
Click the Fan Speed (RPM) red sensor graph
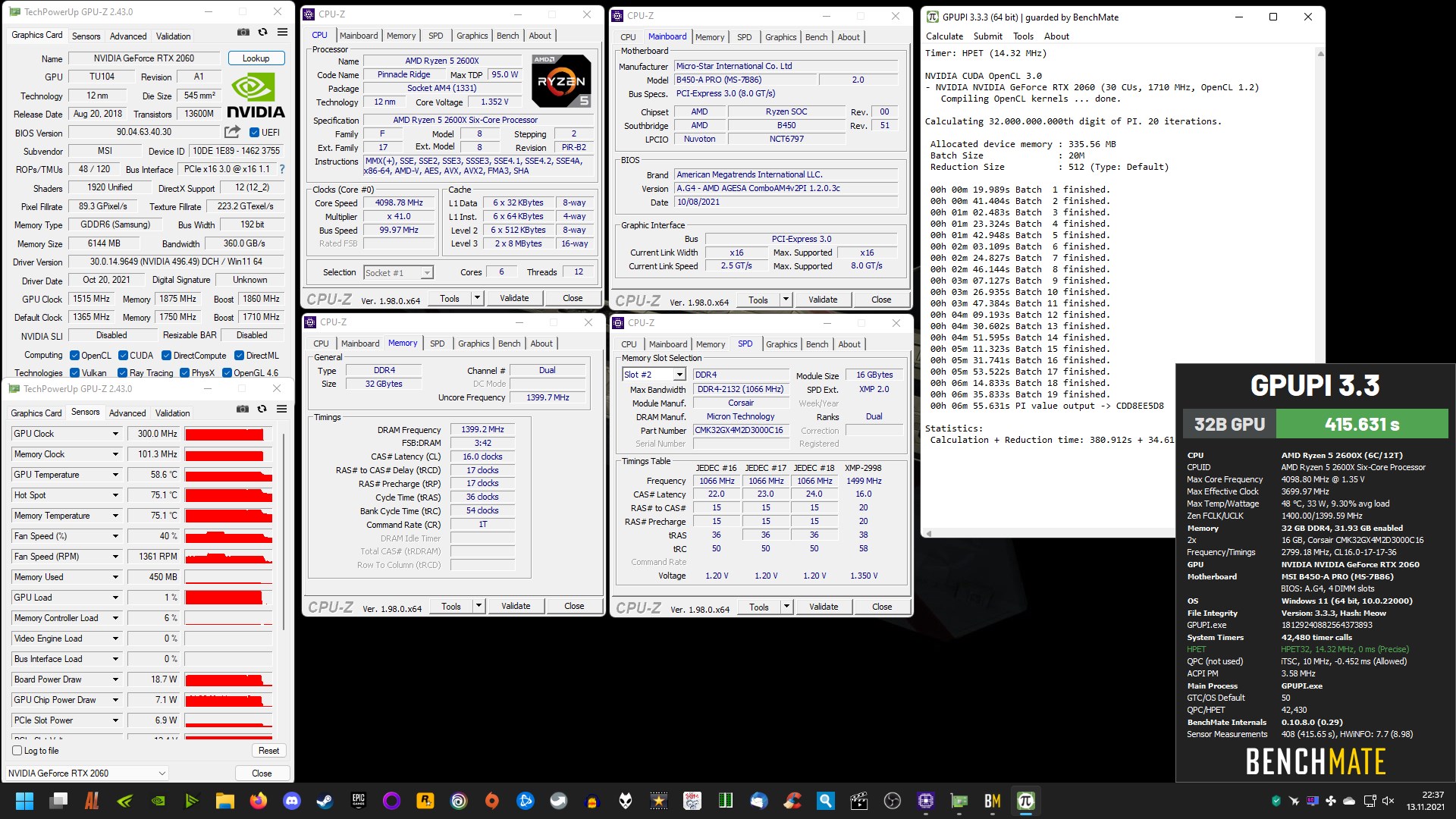pos(228,557)
